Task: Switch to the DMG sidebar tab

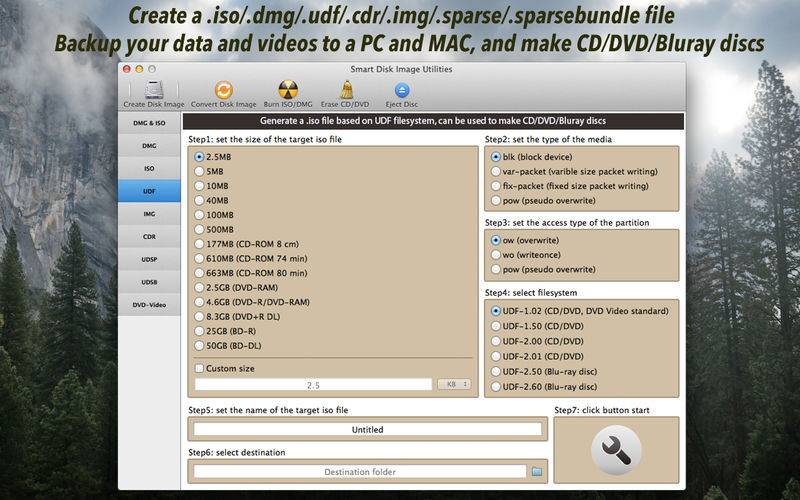Action: [149, 146]
